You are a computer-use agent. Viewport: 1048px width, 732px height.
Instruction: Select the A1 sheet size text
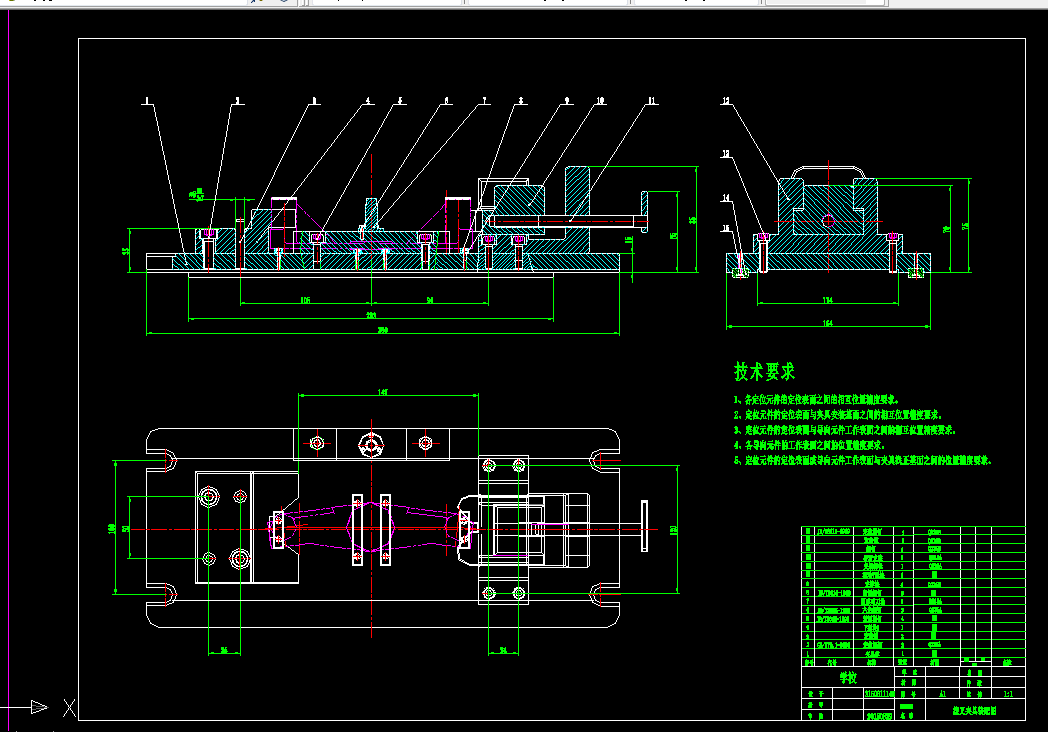point(943,694)
